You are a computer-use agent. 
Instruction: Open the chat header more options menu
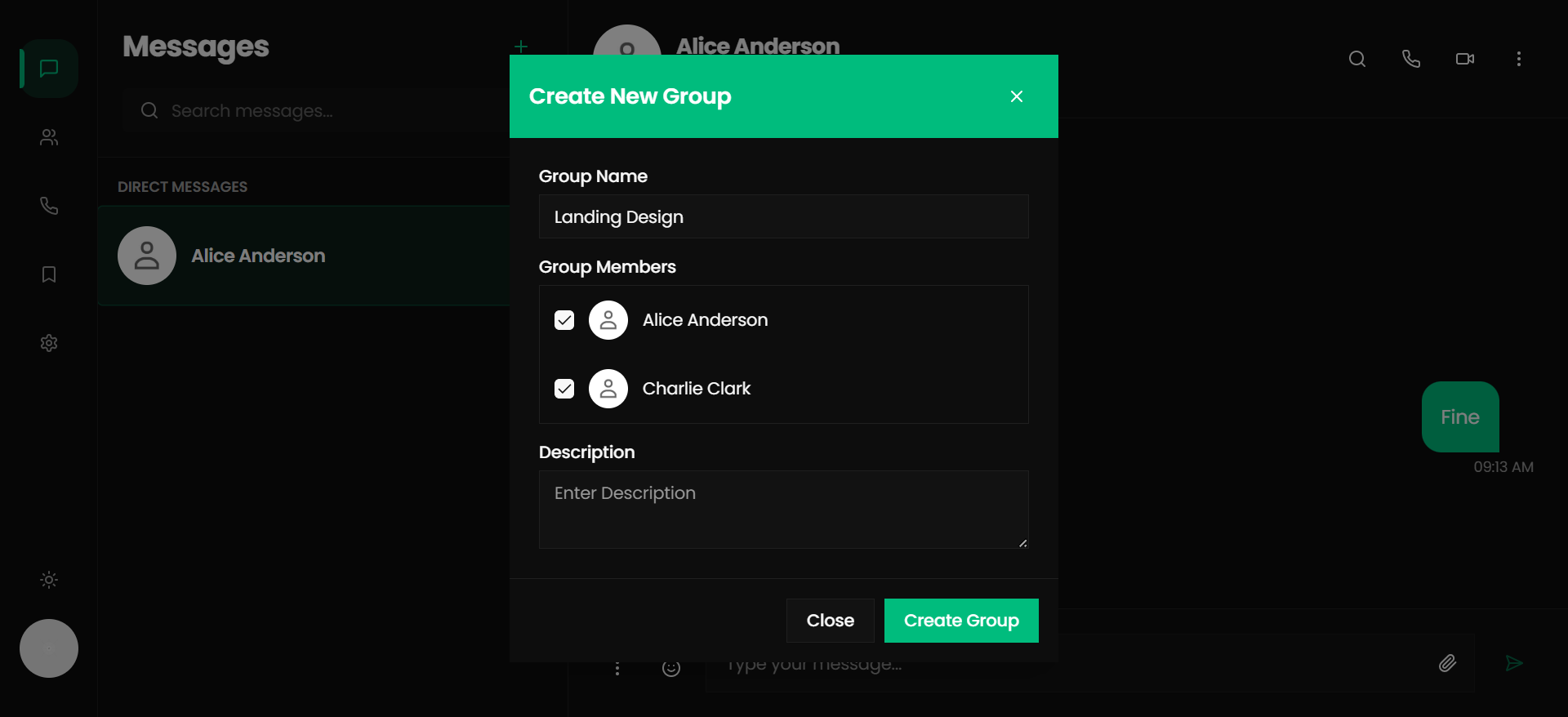[1519, 59]
